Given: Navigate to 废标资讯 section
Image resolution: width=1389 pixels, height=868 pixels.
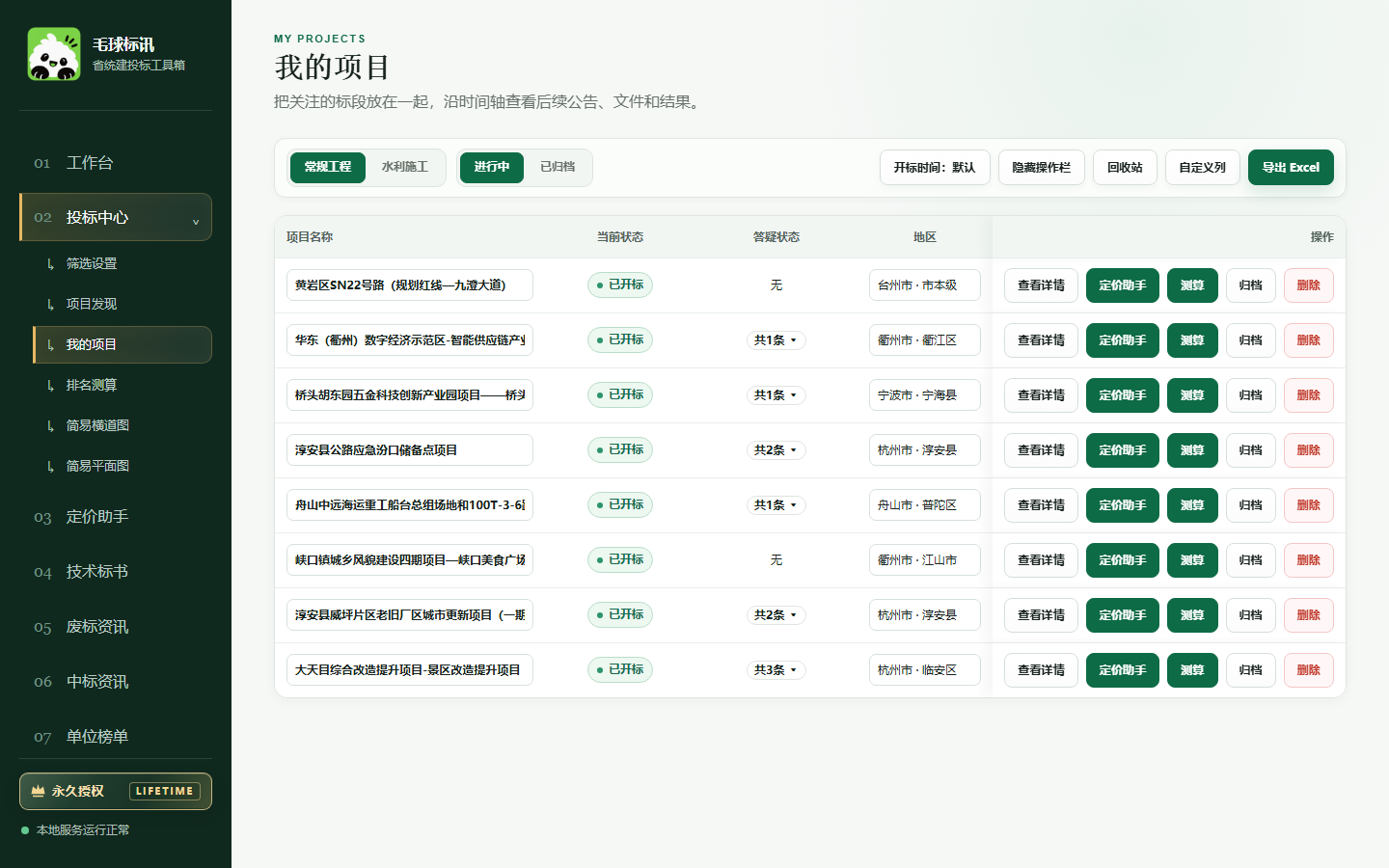Looking at the screenshot, I should 116,627.
